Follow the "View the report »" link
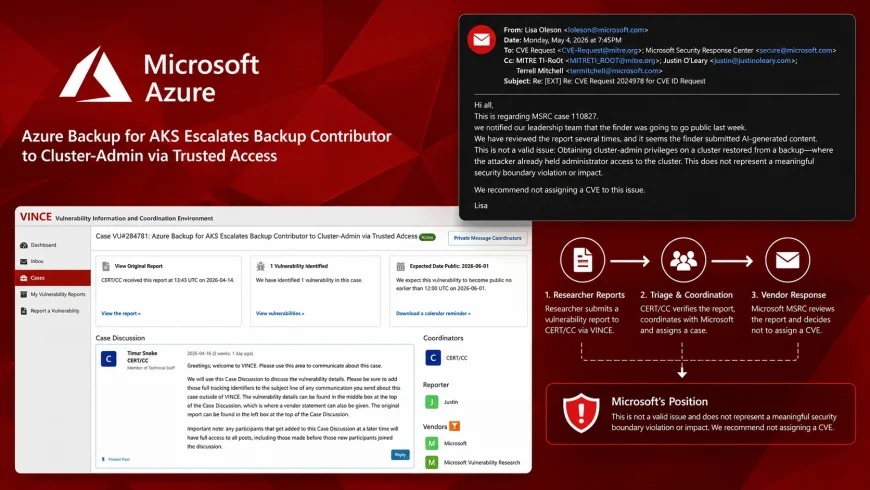 [x=121, y=314]
